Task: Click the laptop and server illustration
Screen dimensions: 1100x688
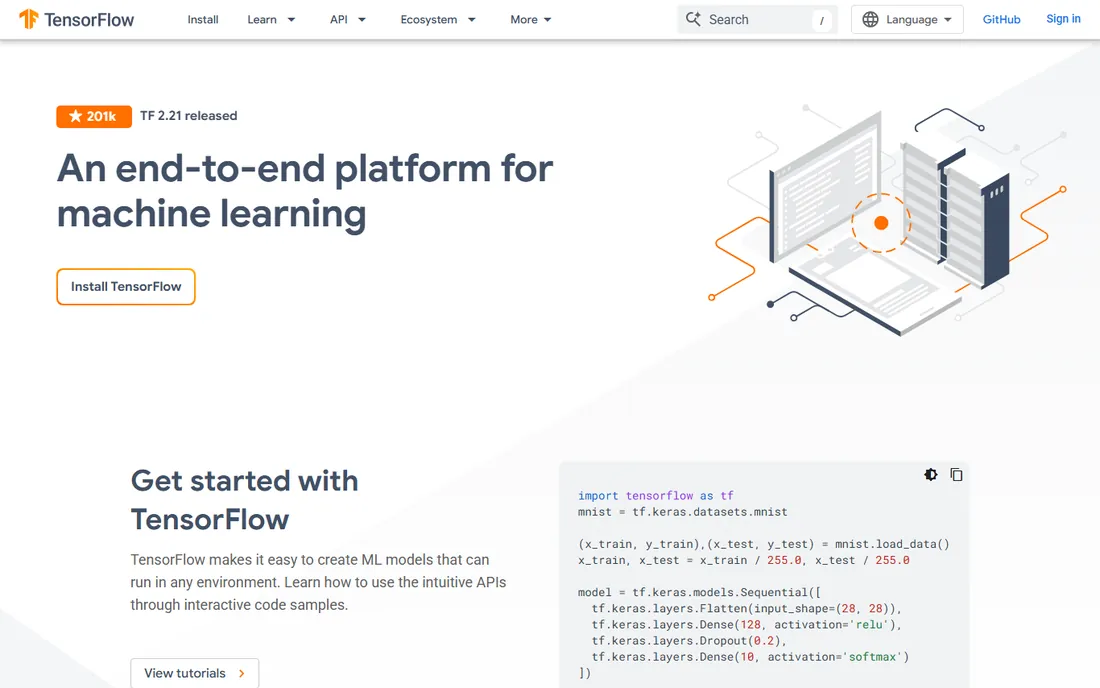Action: (x=887, y=221)
